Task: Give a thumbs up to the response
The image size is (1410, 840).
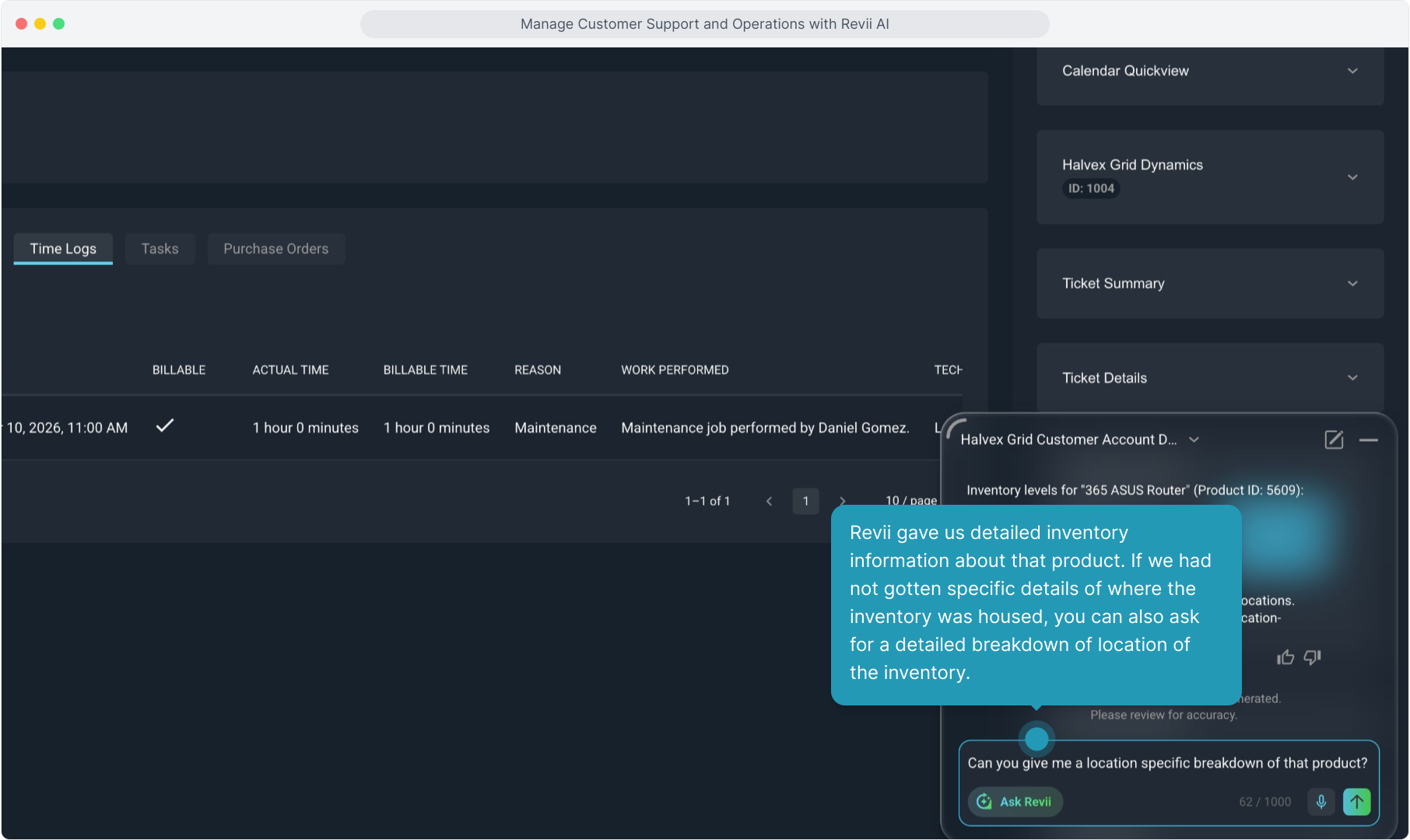Action: coord(1285,658)
